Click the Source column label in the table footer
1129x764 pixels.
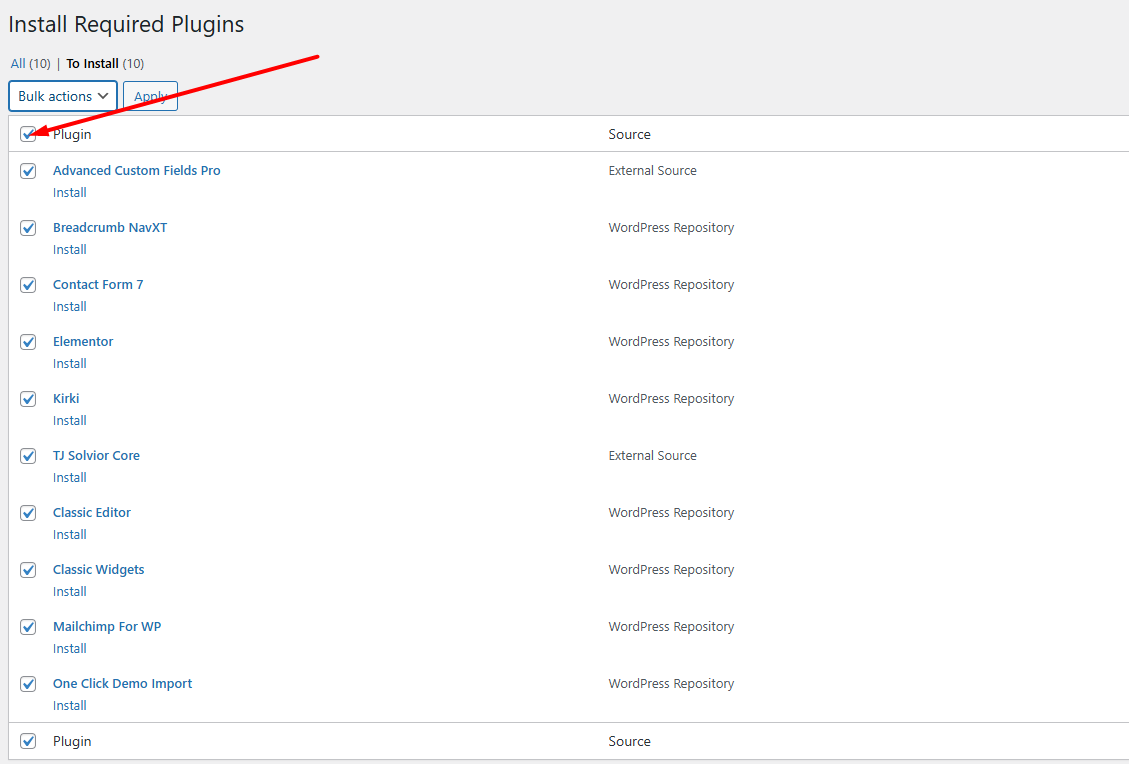coord(629,741)
